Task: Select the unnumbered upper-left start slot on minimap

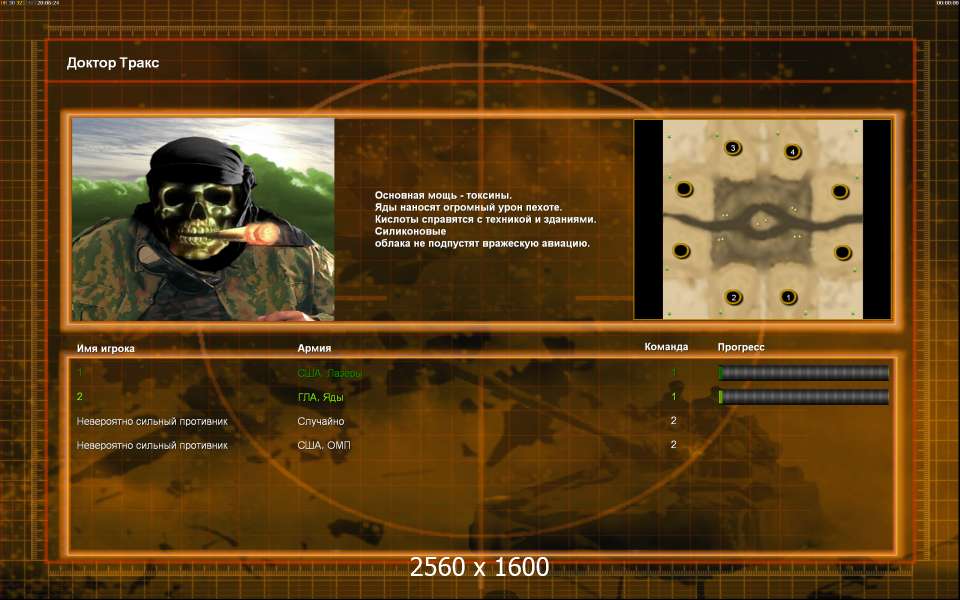Action: 684,189
